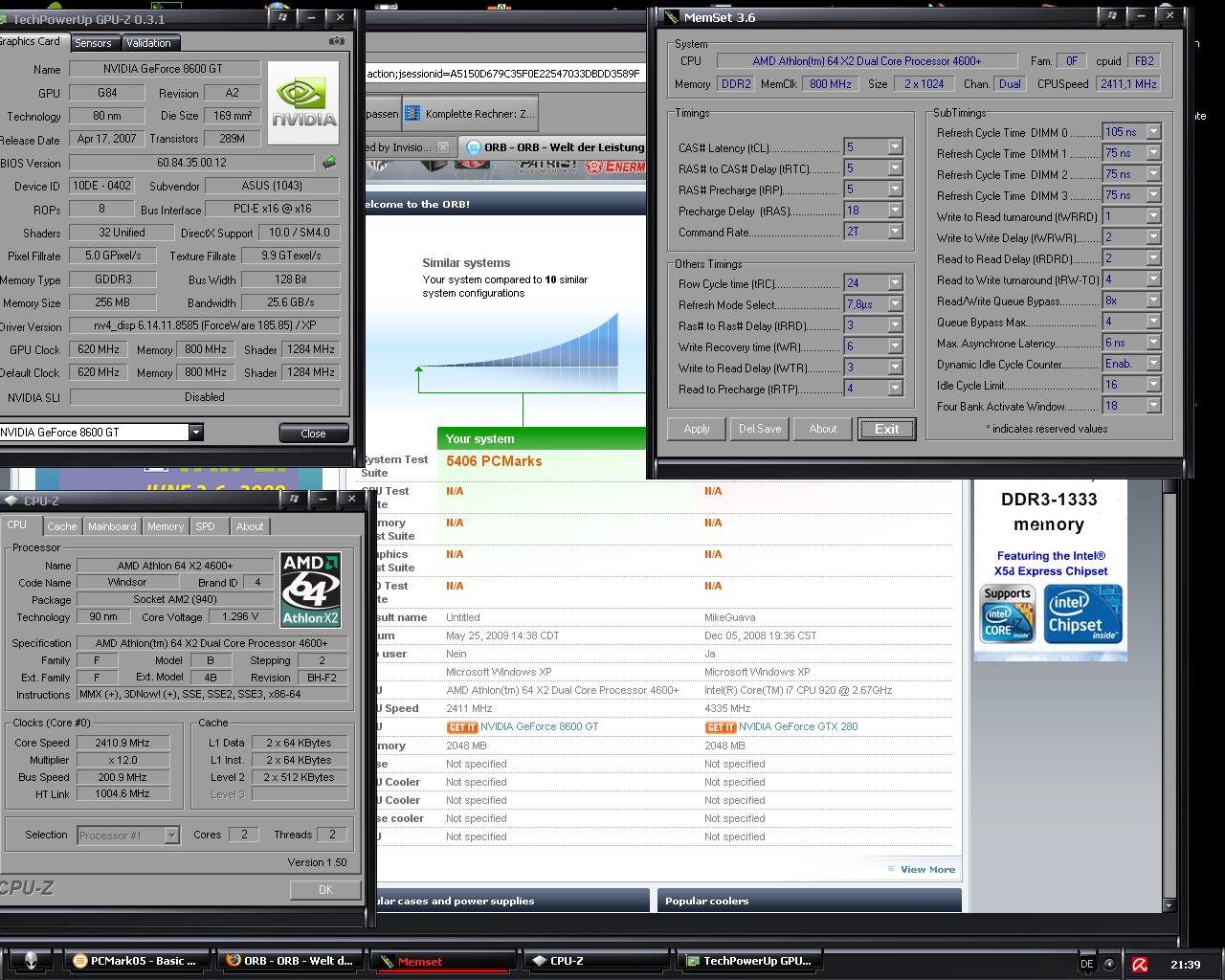Screen dimensions: 1225x980
Task: Open the Four Bank Activate Window dropdown
Action: tap(1153, 406)
